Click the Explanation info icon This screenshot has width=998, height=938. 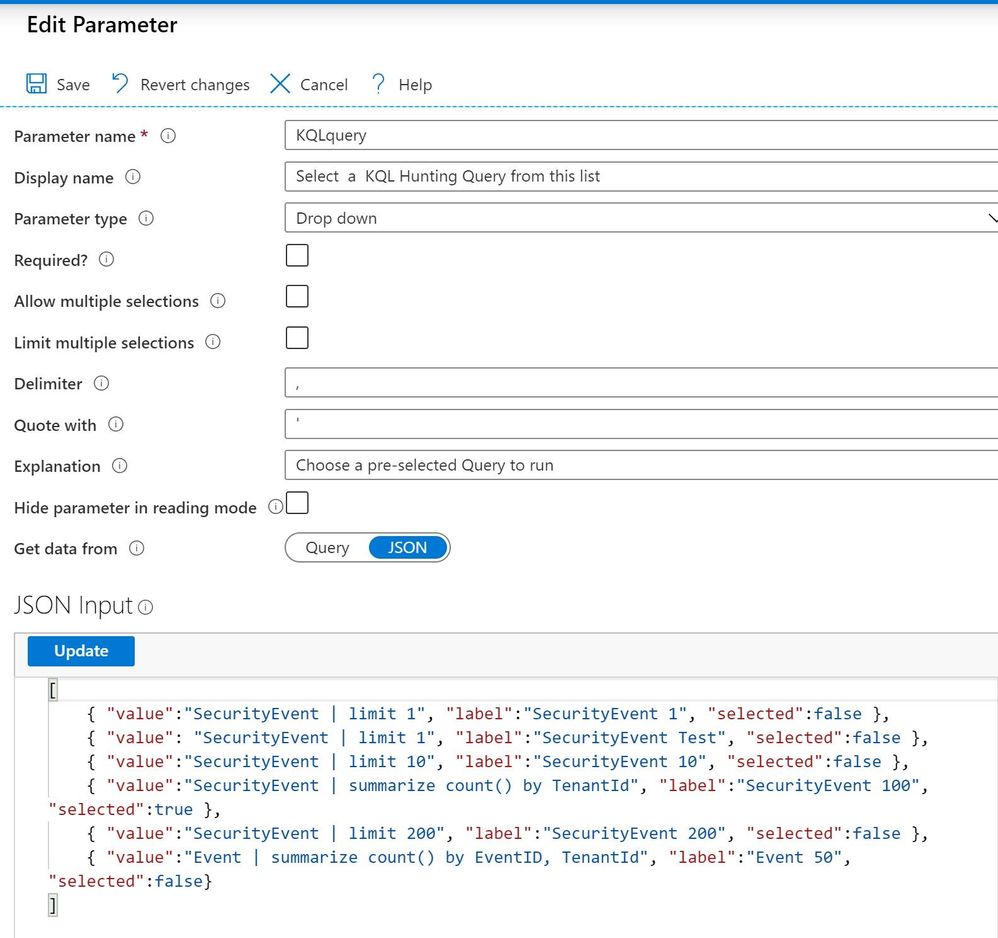coord(120,466)
